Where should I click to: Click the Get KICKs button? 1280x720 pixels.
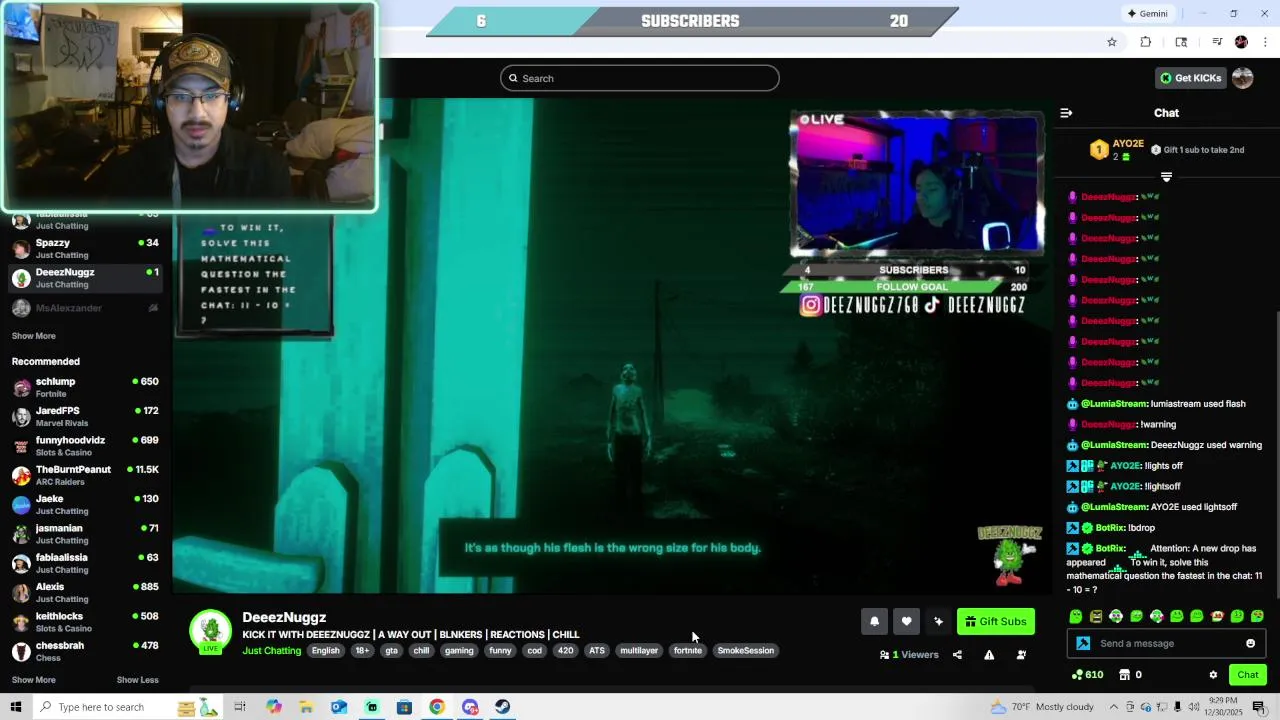point(1190,78)
